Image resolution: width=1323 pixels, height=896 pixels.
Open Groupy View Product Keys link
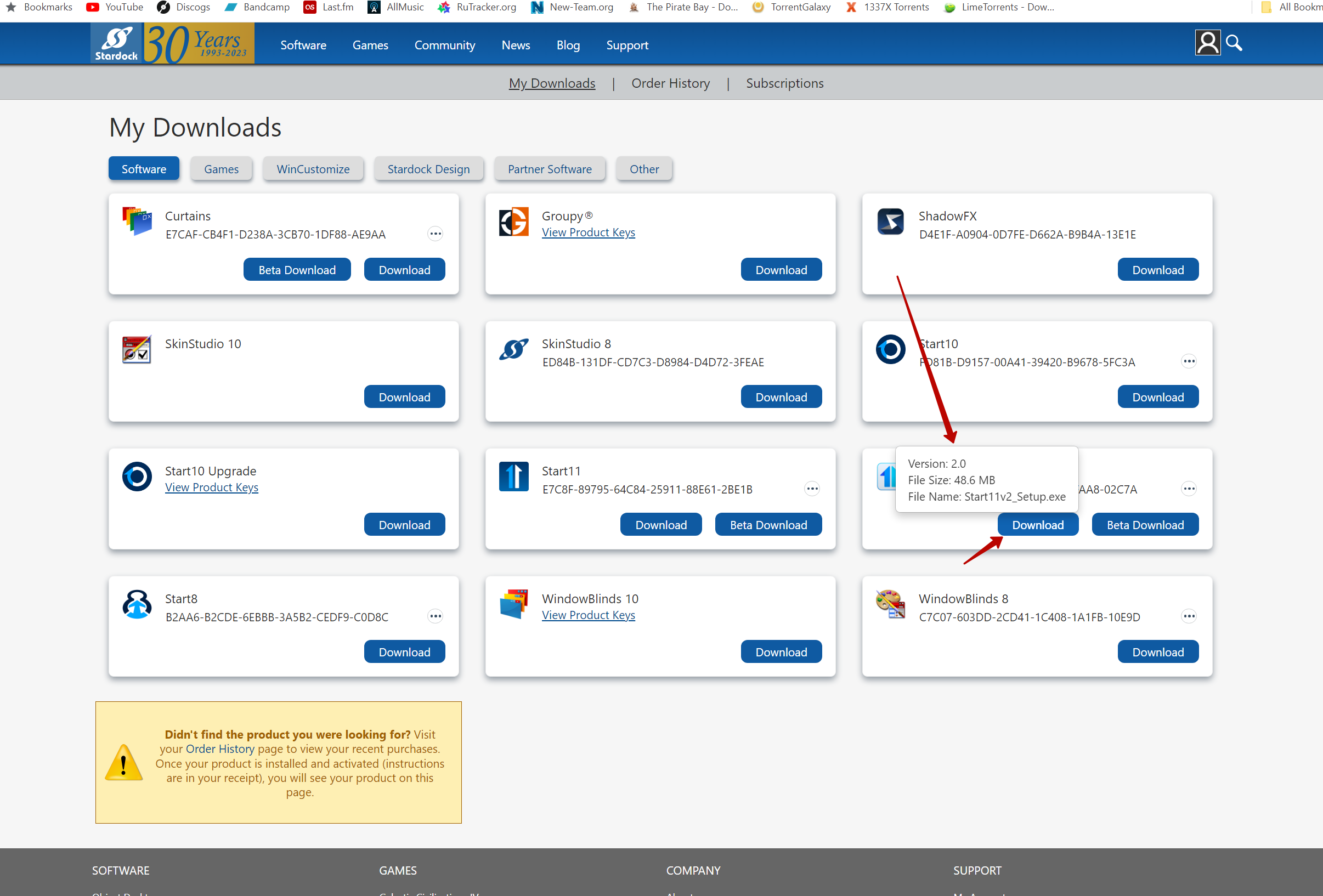pos(588,232)
